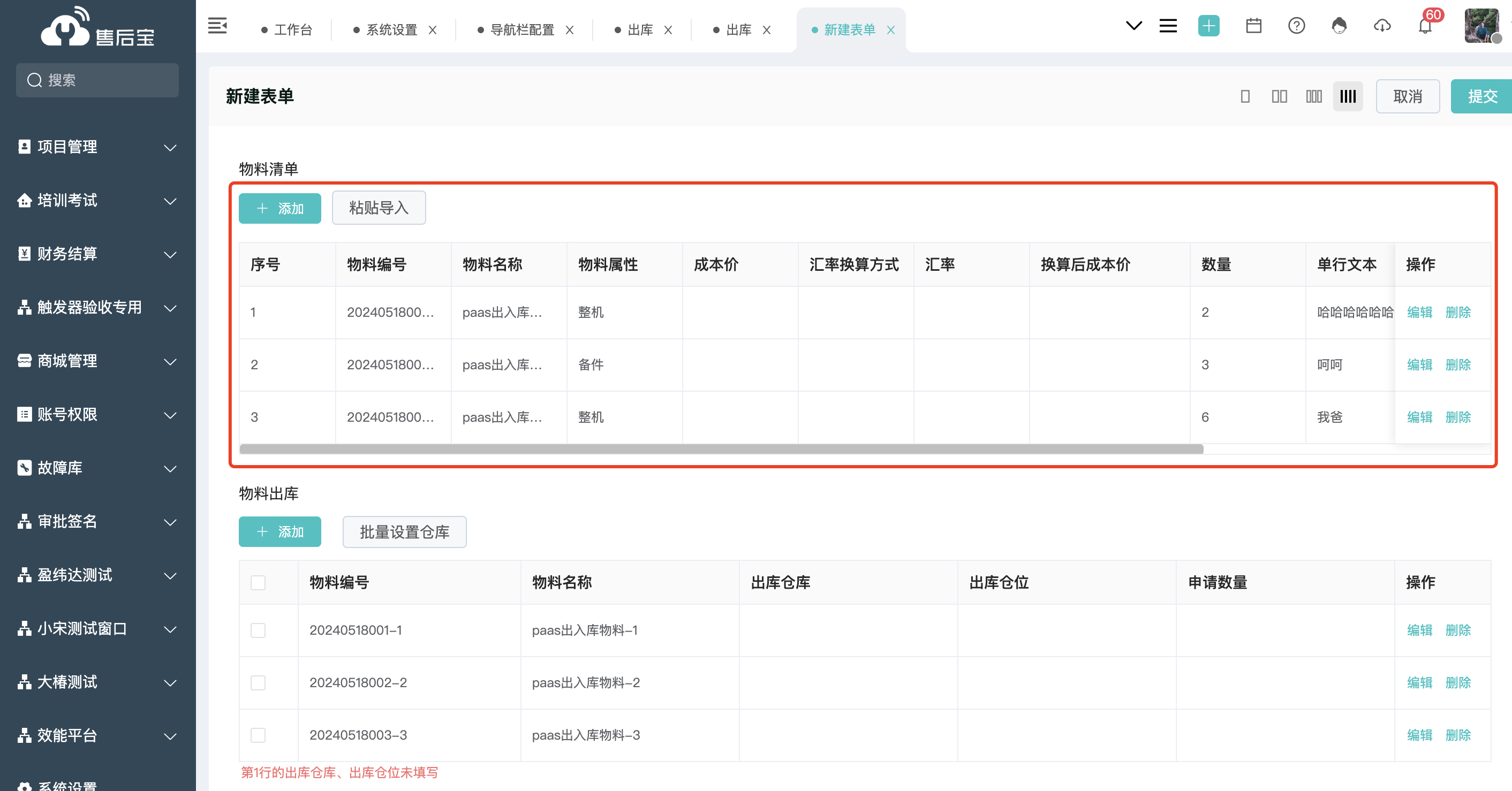Open the customer service headset icon
The width and height of the screenshot is (1512, 791).
pos(1340,26)
